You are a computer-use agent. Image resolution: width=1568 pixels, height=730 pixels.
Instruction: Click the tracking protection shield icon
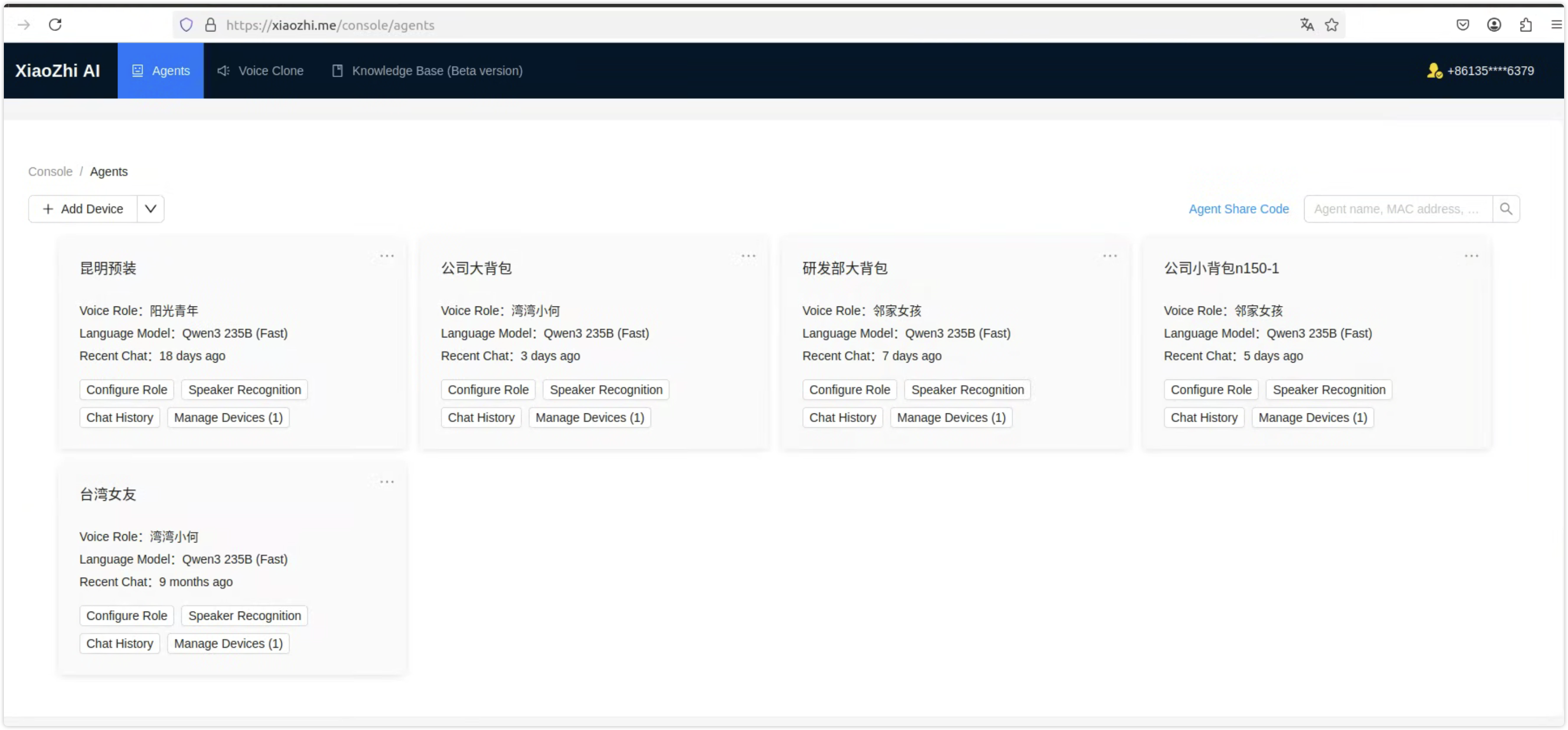coord(186,25)
